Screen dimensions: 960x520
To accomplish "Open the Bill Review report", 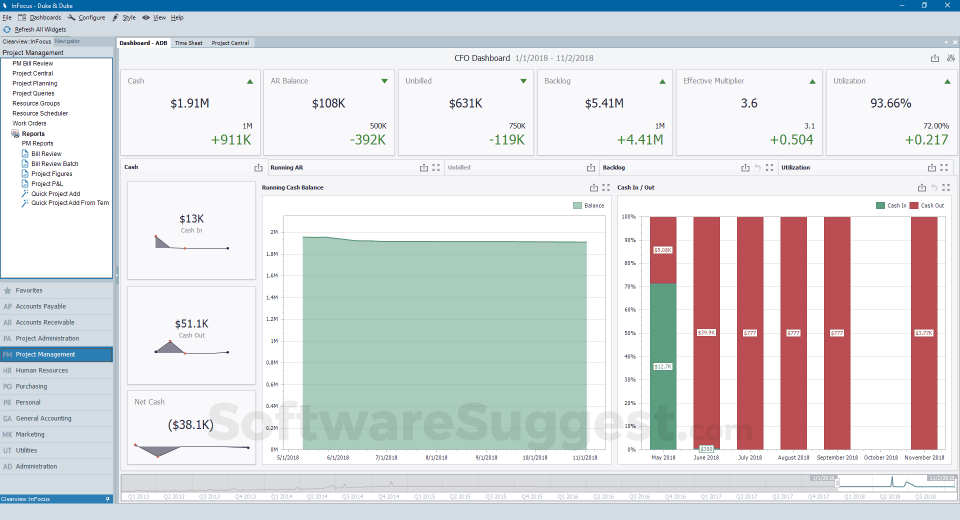I will [x=46, y=154].
